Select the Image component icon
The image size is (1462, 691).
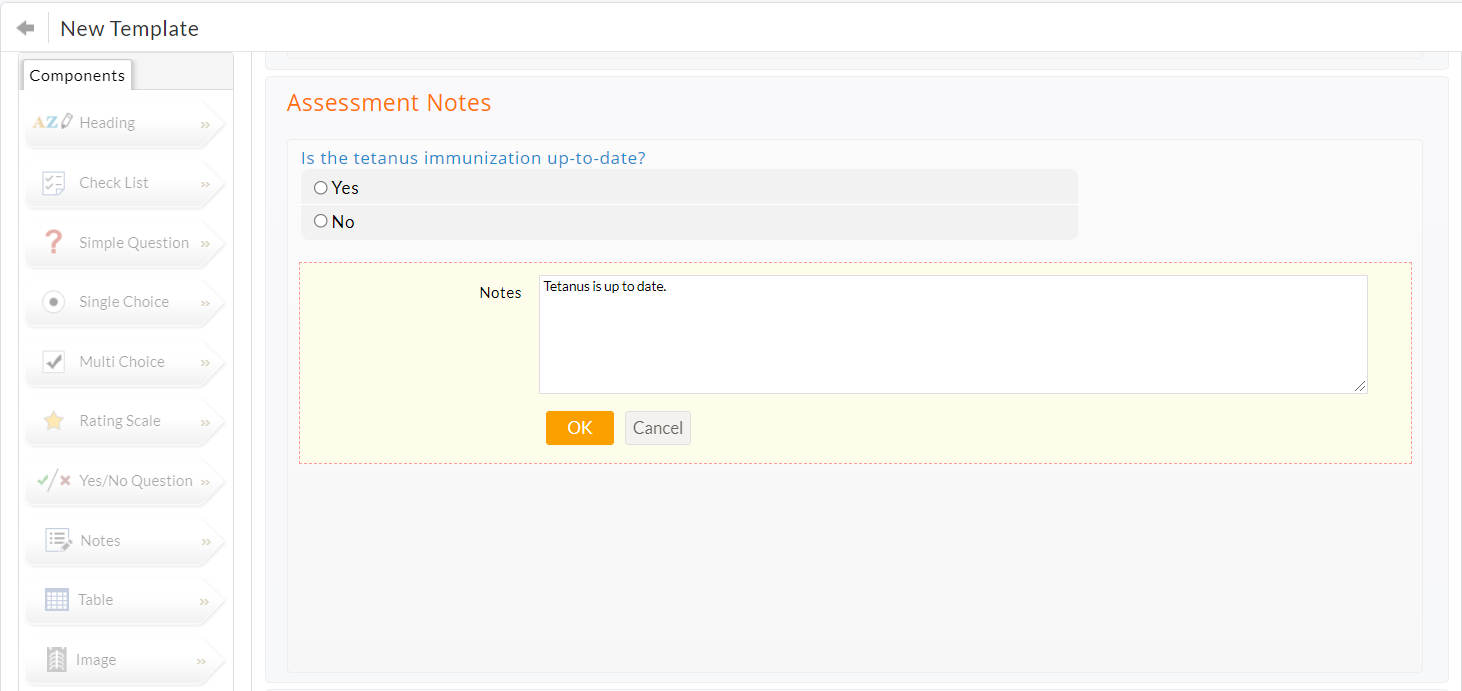[57, 660]
